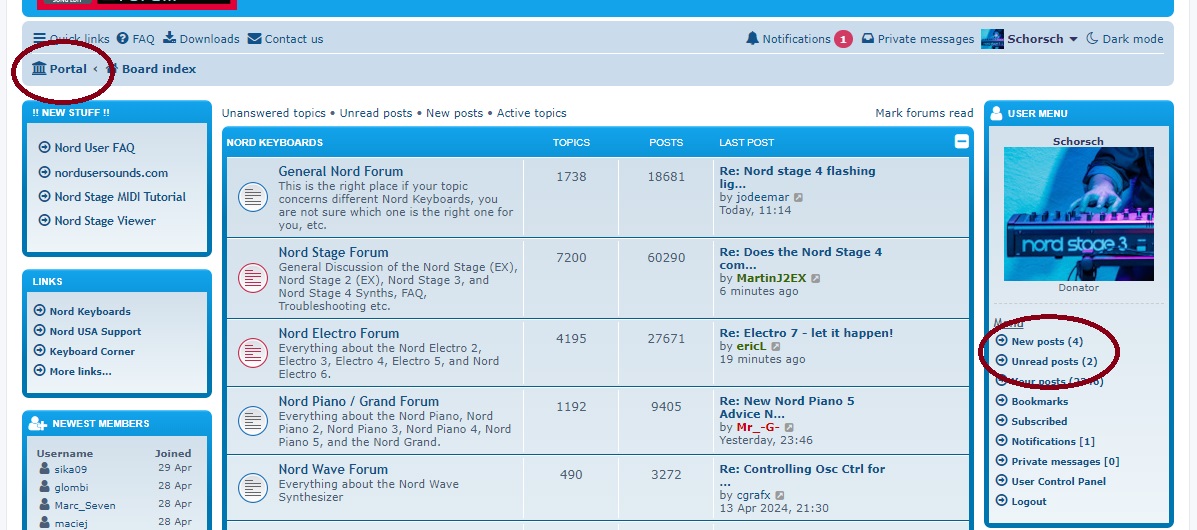Go to the Portal page
The image size is (1197, 530).
tap(60, 69)
